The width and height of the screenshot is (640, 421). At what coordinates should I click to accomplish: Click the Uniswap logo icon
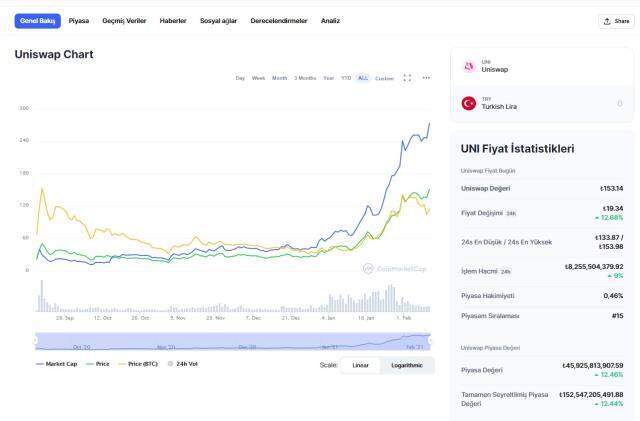(x=469, y=66)
